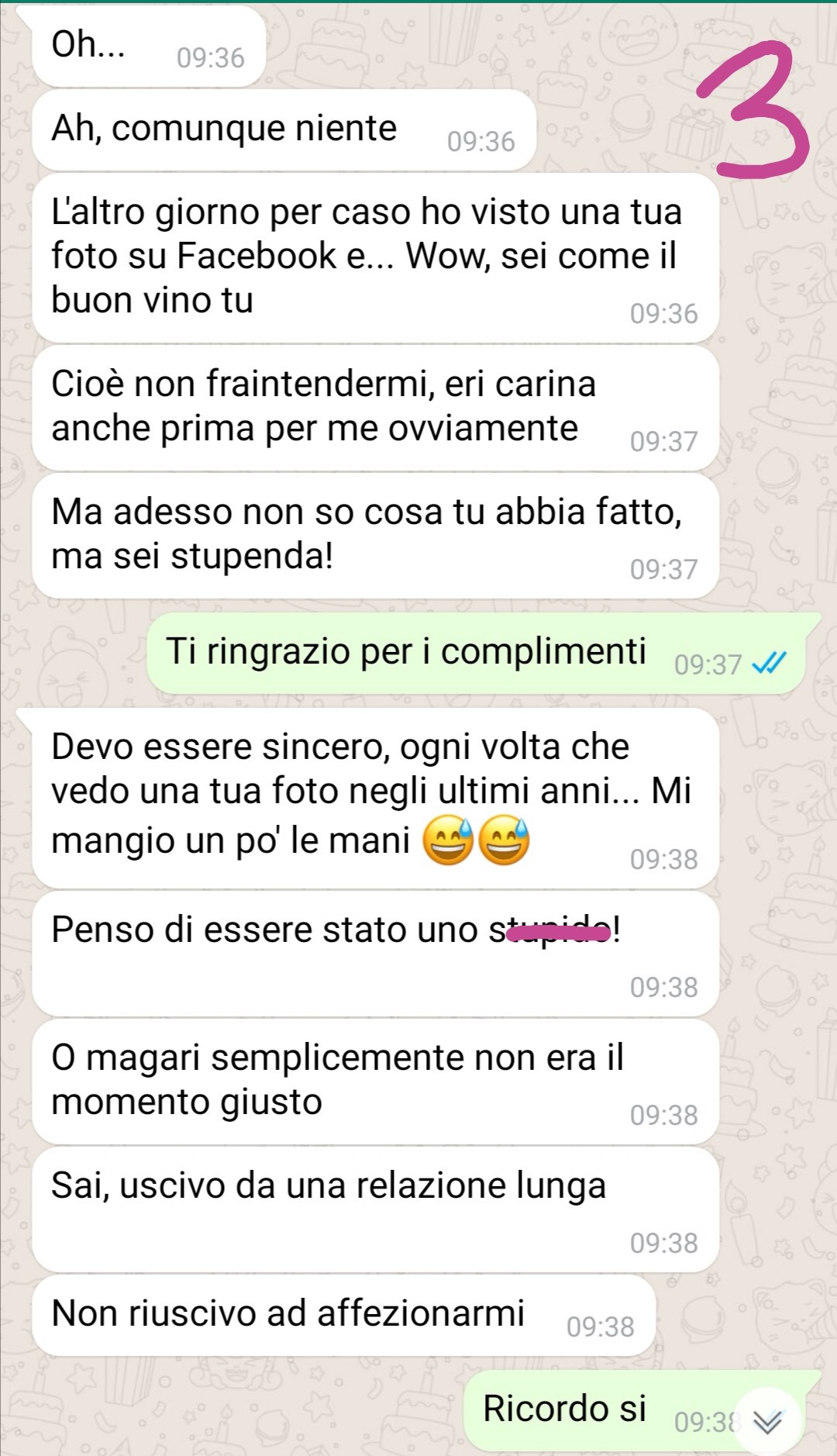Select the "Sai, uscivo da una relazione lunga" message
Image resolution: width=837 pixels, height=1456 pixels.
click(375, 1209)
